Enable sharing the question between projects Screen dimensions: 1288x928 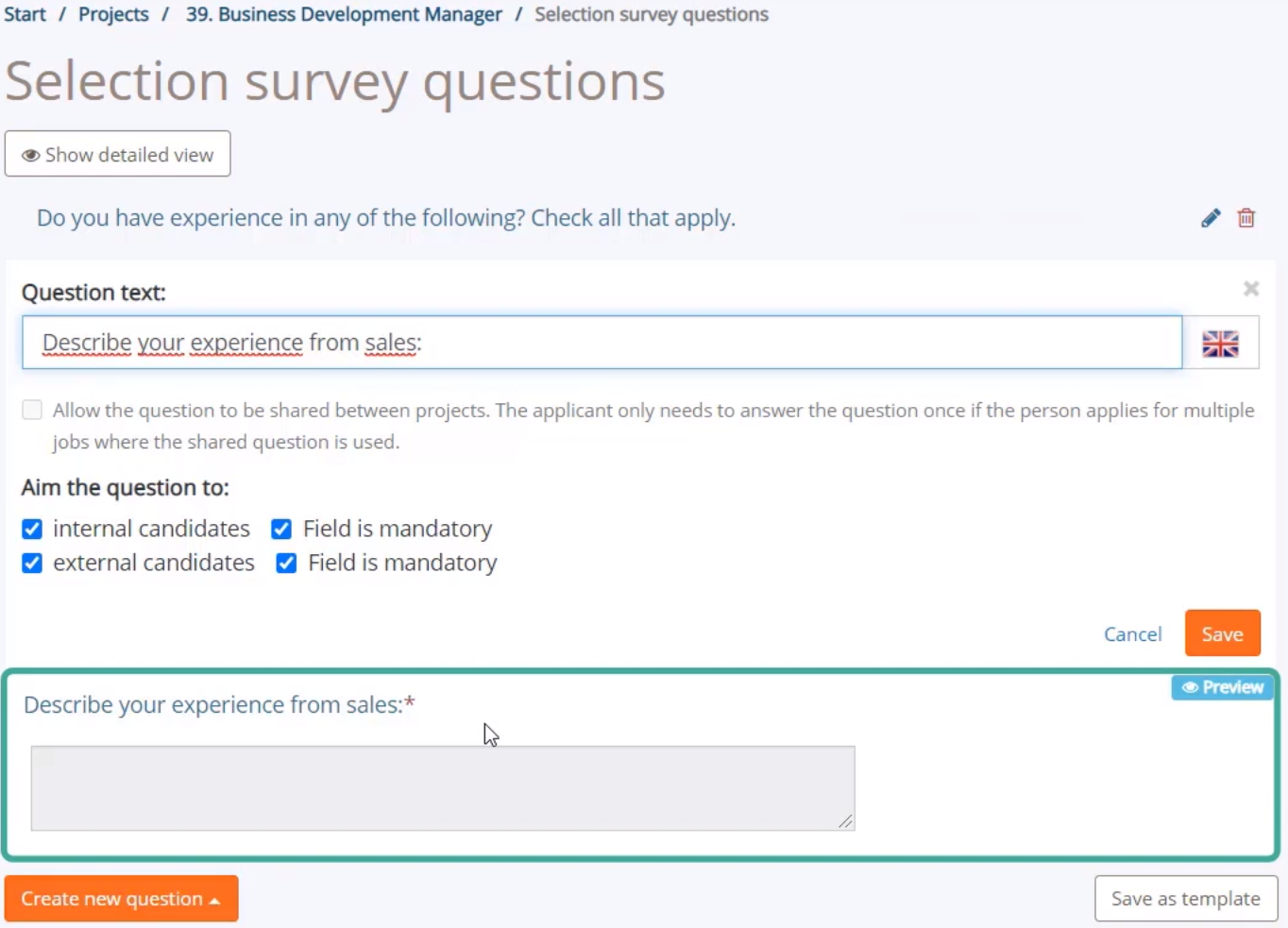(x=32, y=410)
